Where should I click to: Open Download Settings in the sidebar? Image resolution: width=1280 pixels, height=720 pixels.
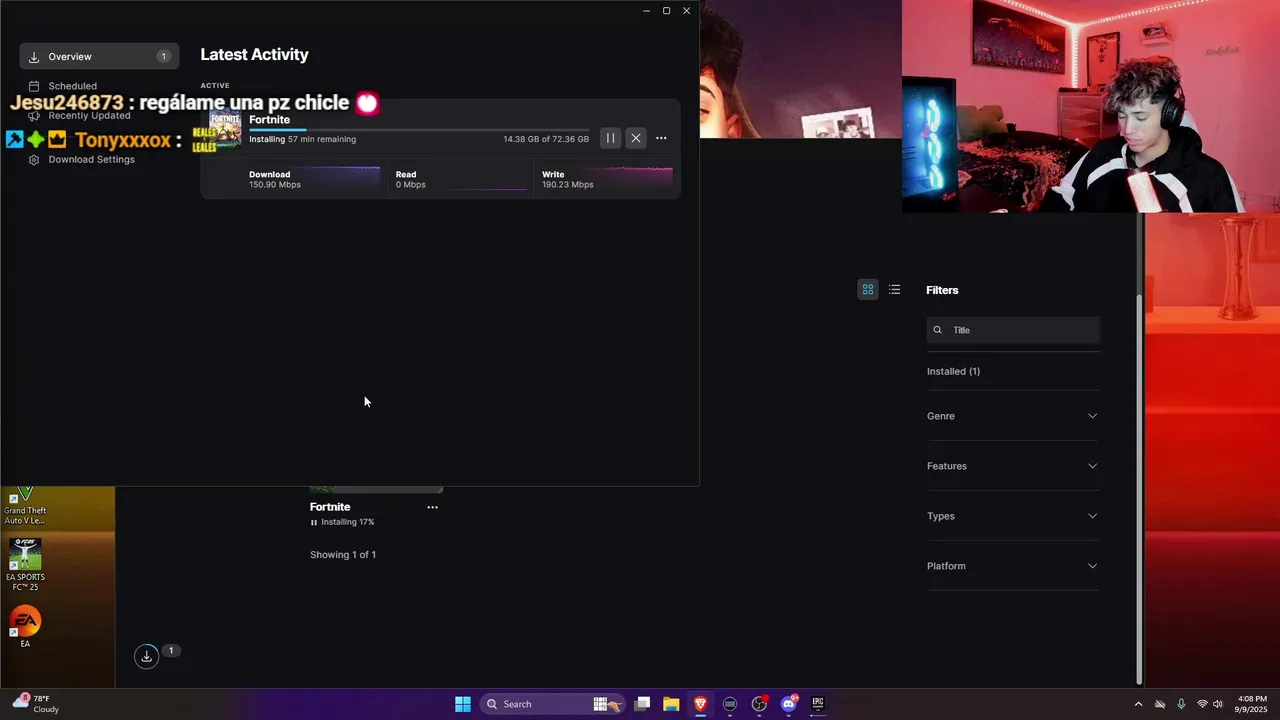(x=91, y=160)
